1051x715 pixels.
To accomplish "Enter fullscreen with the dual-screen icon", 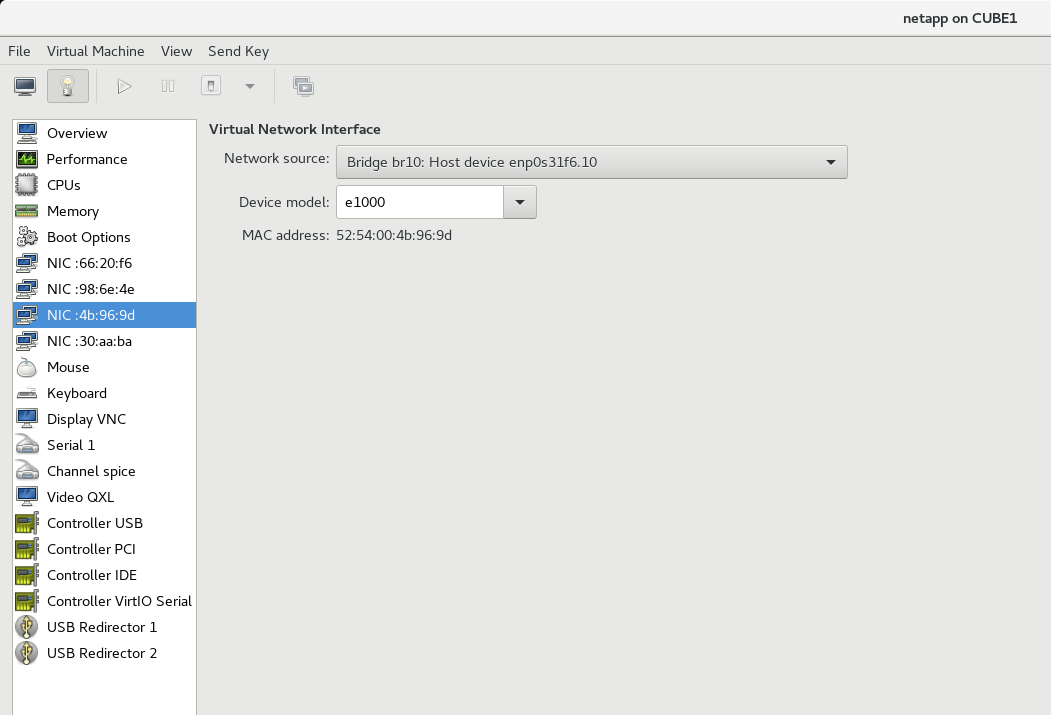I will pos(303,86).
